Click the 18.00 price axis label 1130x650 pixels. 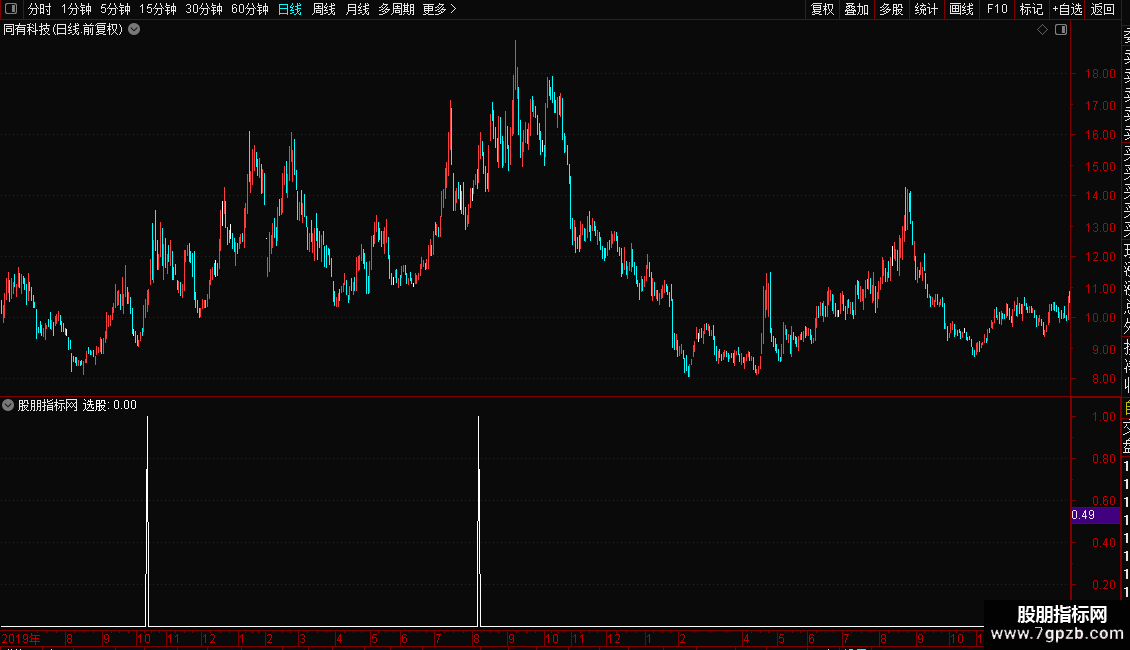(x=1100, y=74)
